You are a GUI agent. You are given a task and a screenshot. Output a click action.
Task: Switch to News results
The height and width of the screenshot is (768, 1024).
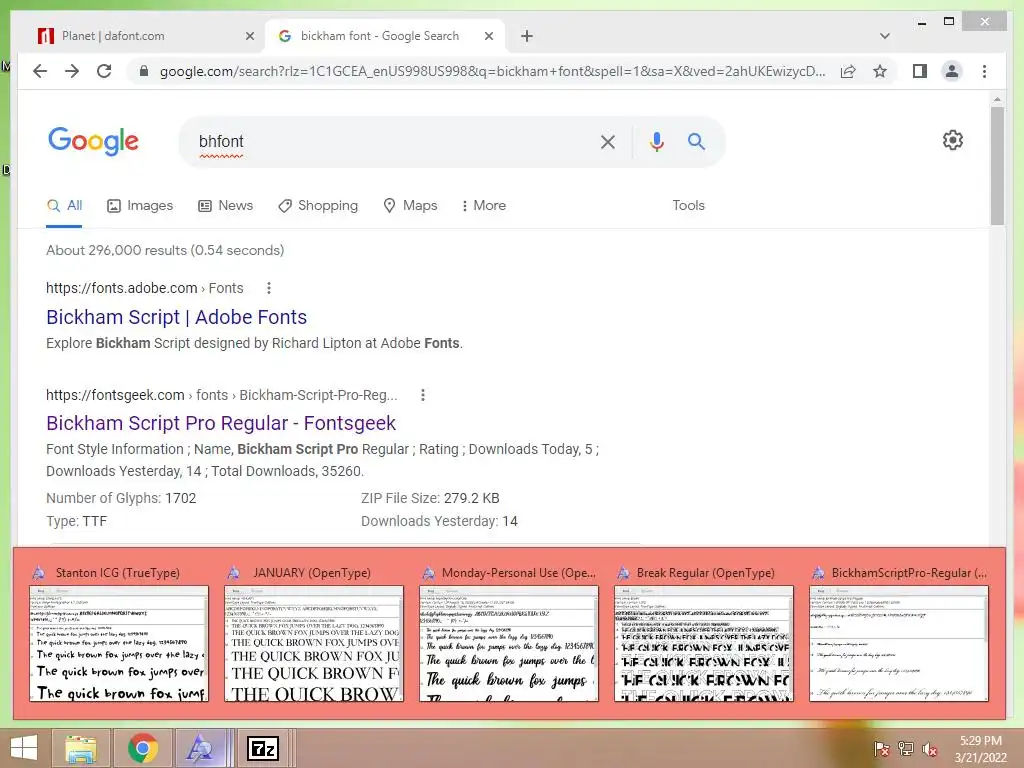click(x=225, y=206)
